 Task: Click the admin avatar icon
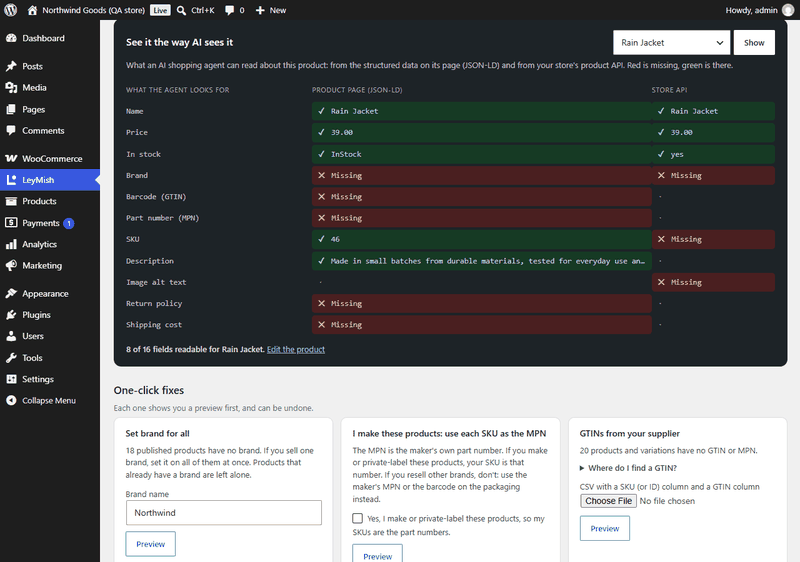point(789,10)
